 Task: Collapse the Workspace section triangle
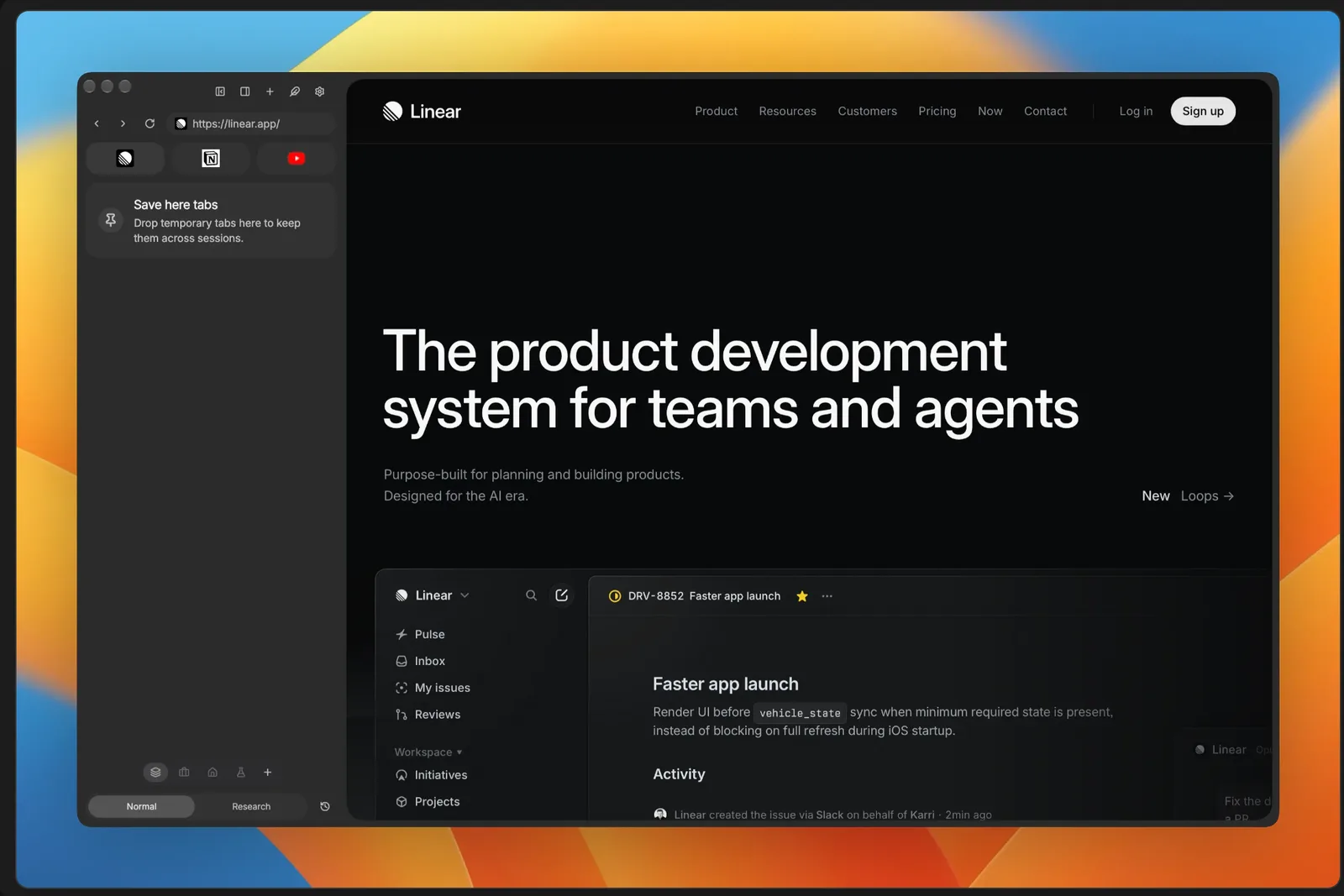pyautogui.click(x=459, y=752)
